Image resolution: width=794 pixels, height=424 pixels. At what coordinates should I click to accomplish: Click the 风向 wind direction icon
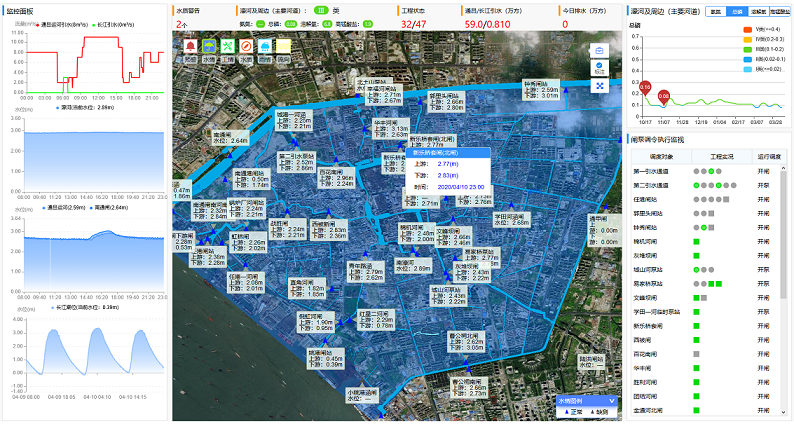(x=284, y=47)
